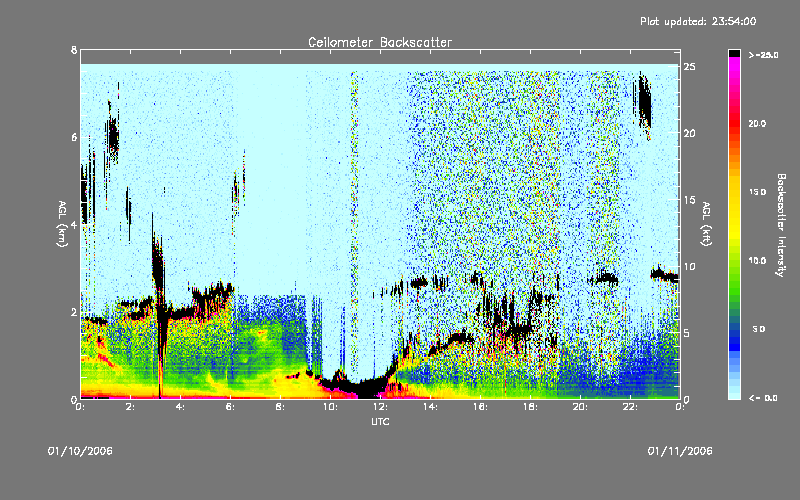Screen dimensions: 800x500
Task: Select the "16:" hour tick on UTC axis
Action: pos(480,407)
